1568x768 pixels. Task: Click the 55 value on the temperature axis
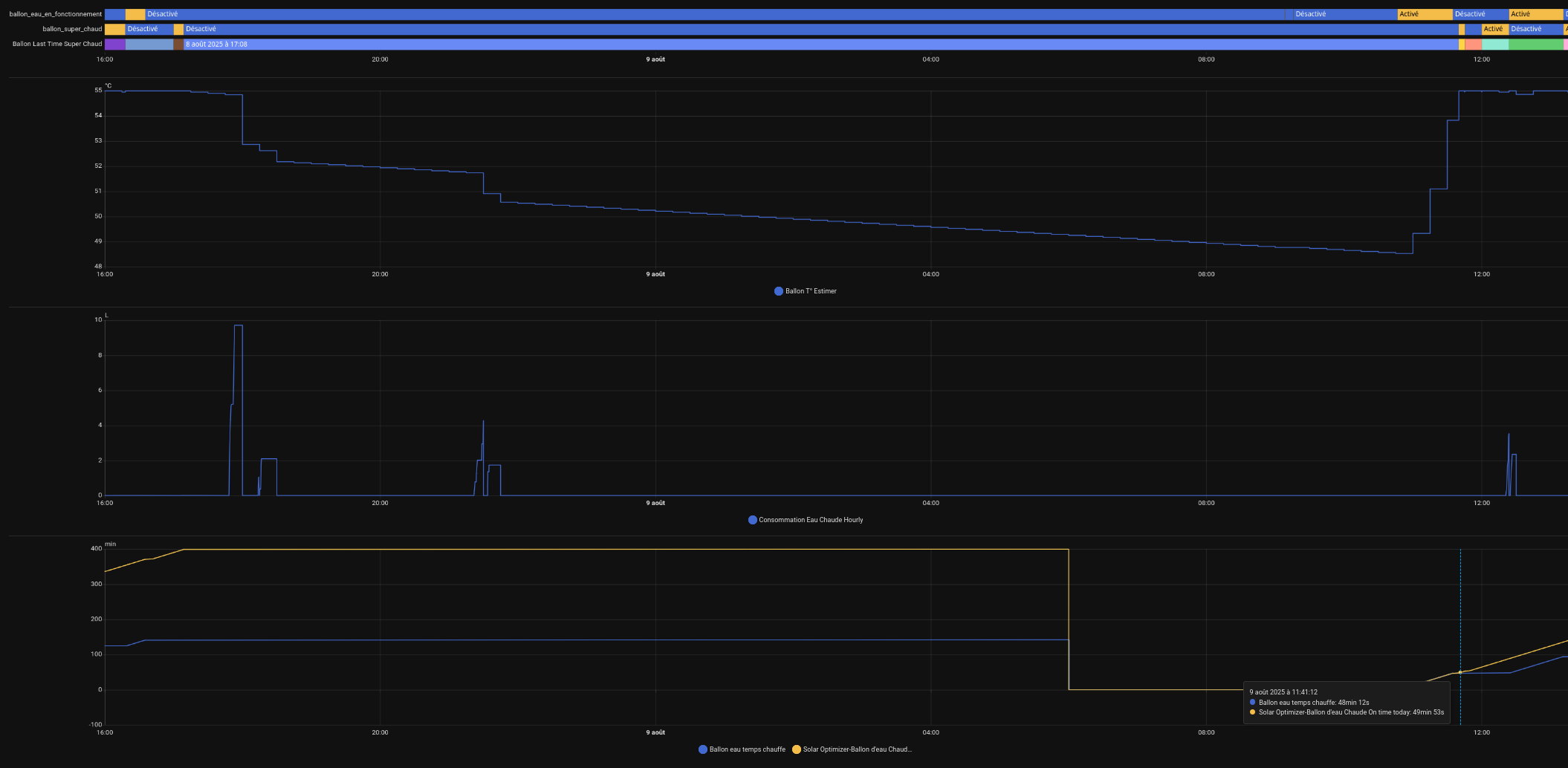click(x=98, y=91)
